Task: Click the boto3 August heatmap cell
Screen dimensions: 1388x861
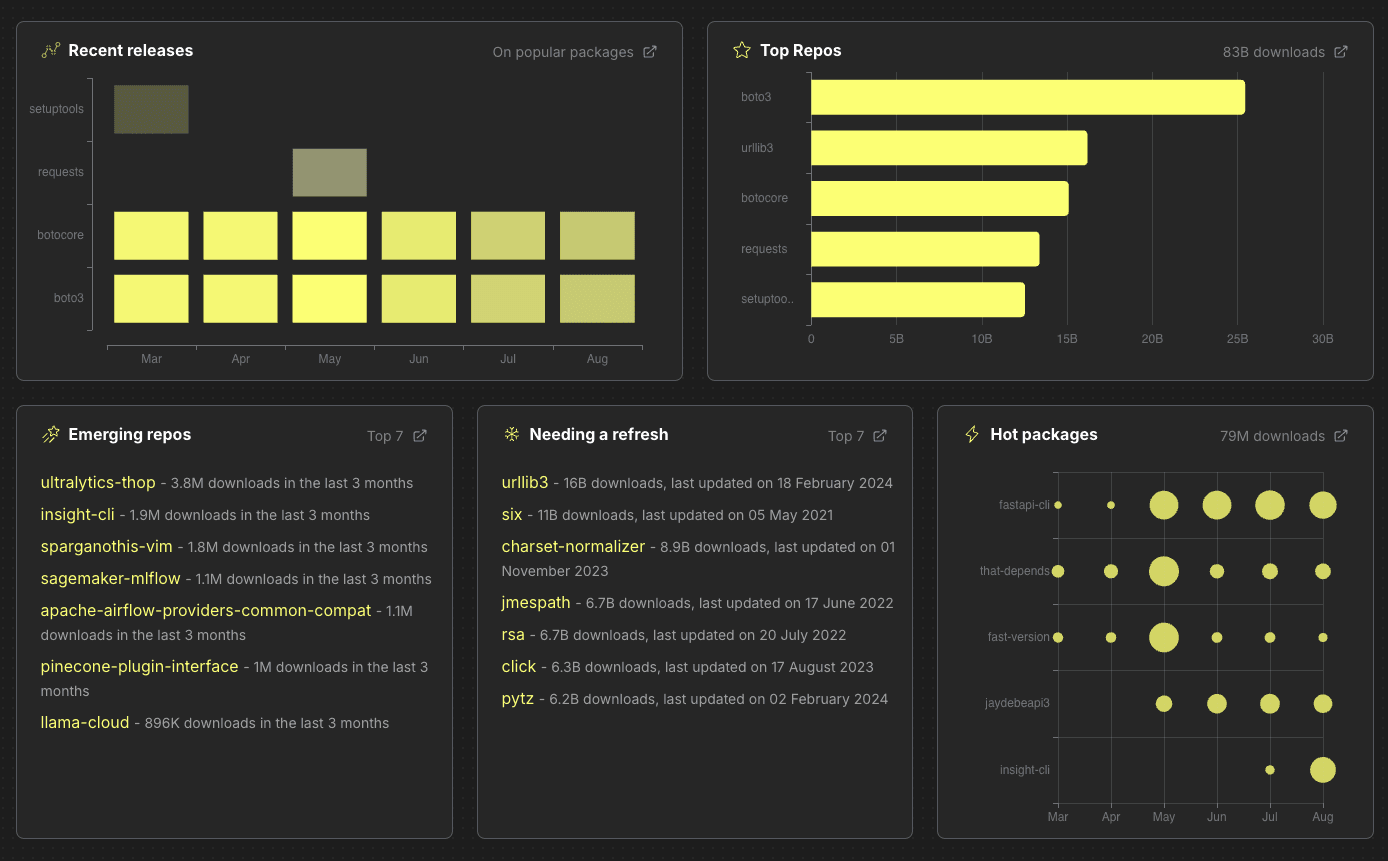Action: 597,299
